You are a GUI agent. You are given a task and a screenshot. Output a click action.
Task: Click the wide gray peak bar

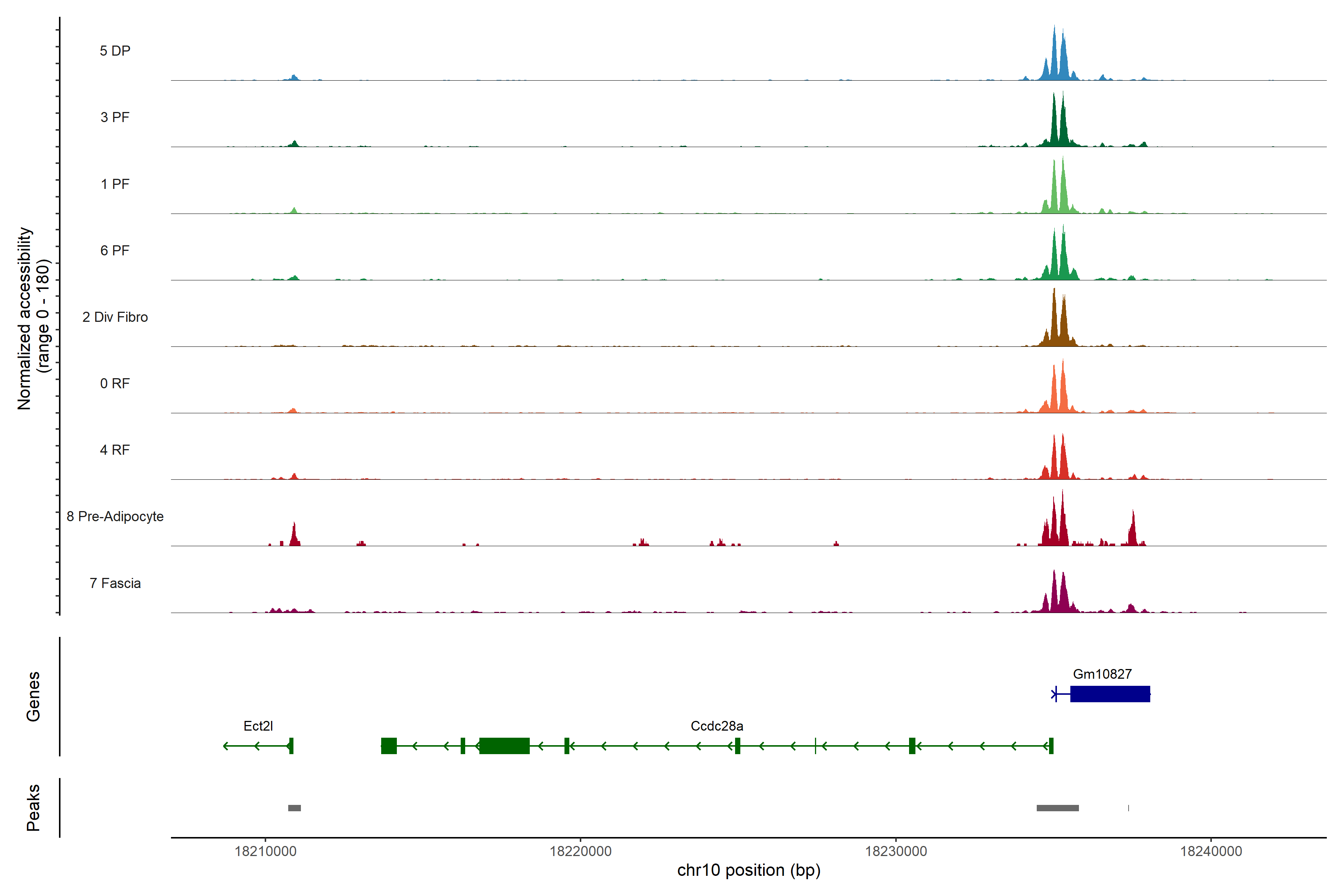(x=1057, y=808)
